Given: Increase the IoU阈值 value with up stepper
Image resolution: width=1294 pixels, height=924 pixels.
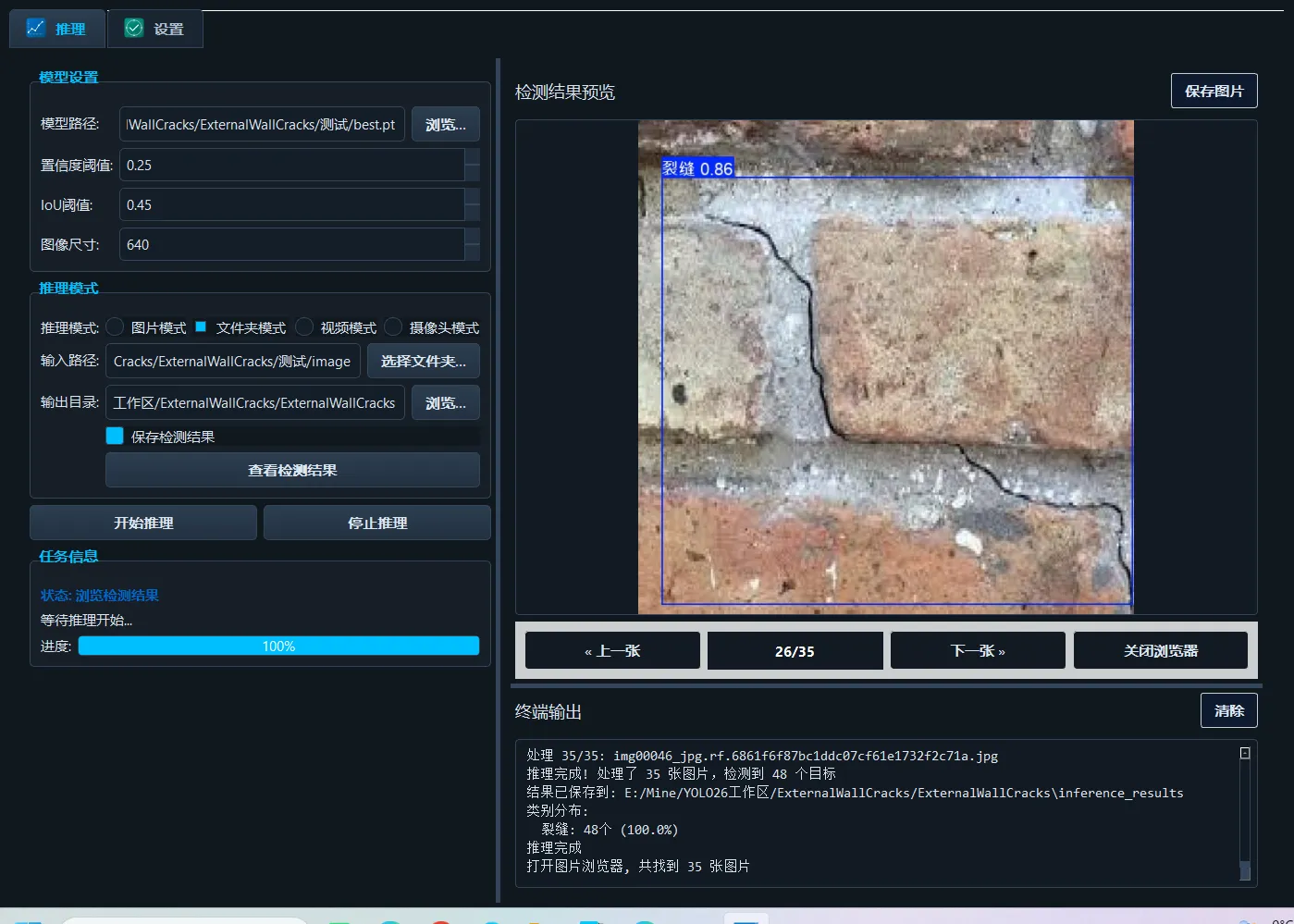Looking at the screenshot, I should (x=472, y=196).
